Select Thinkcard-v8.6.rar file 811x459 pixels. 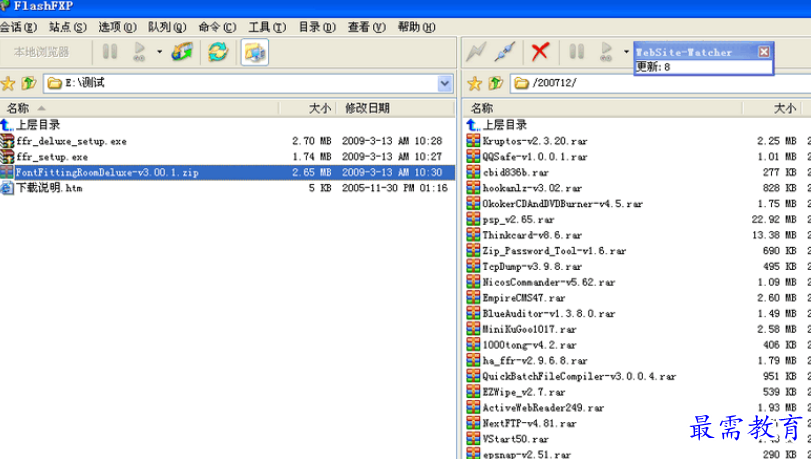coord(532,235)
